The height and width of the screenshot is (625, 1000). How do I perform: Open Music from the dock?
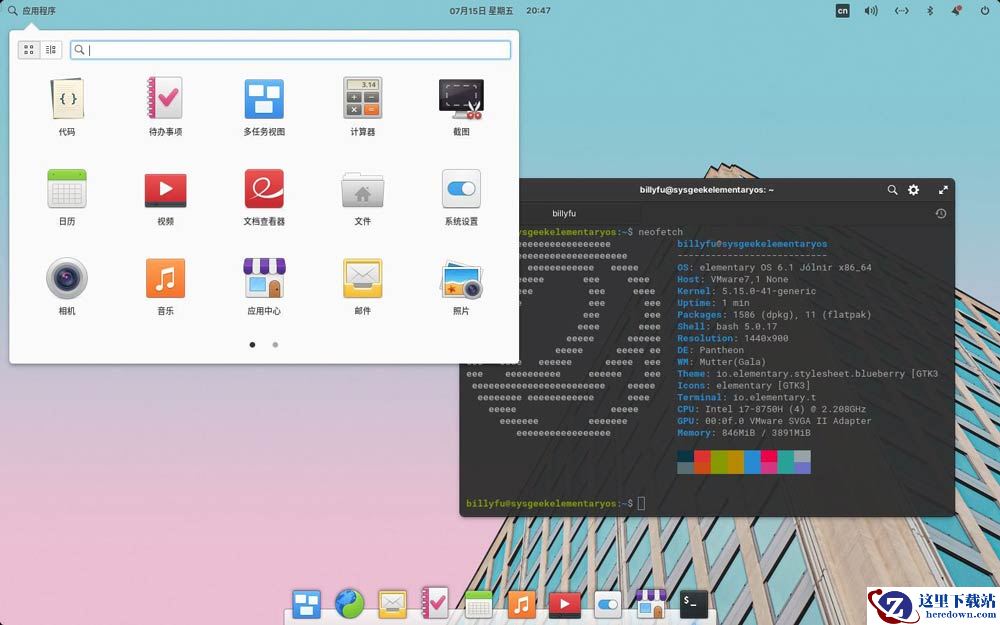[x=521, y=603]
